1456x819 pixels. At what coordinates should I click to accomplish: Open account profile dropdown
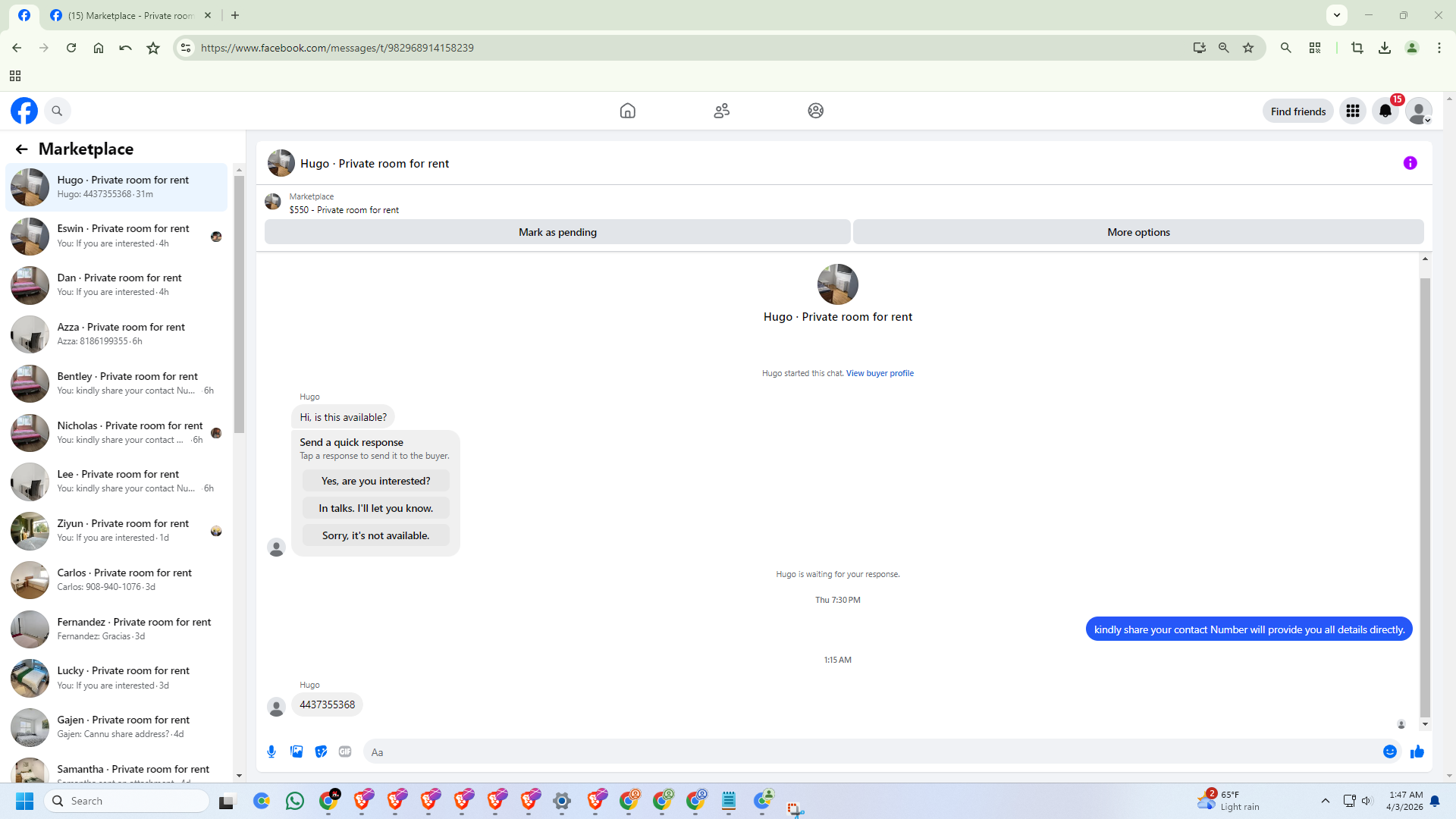1419,111
